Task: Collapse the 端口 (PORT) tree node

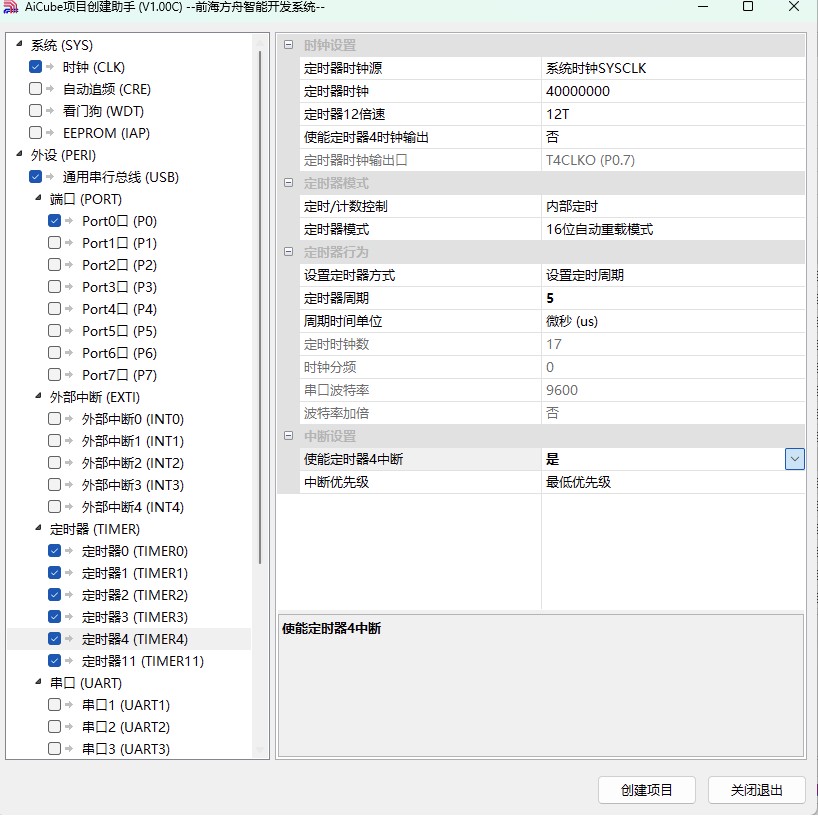Action: coord(38,198)
